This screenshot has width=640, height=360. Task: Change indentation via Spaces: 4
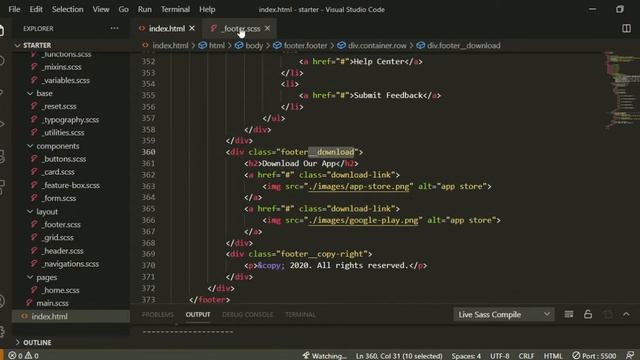click(466, 356)
